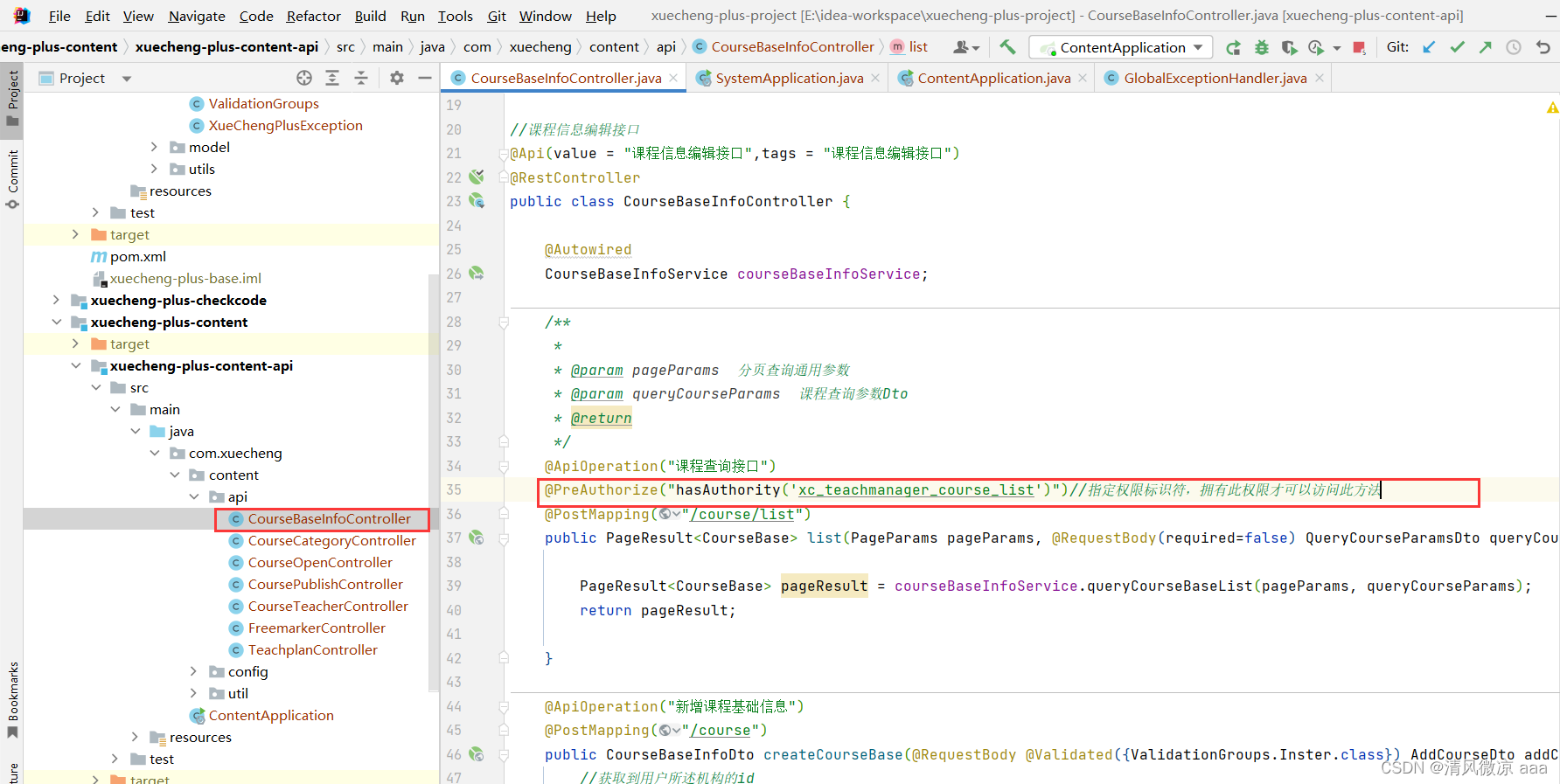Switch to GlobalExceptionHandler.java tab
1560x784 pixels.
click(1215, 78)
